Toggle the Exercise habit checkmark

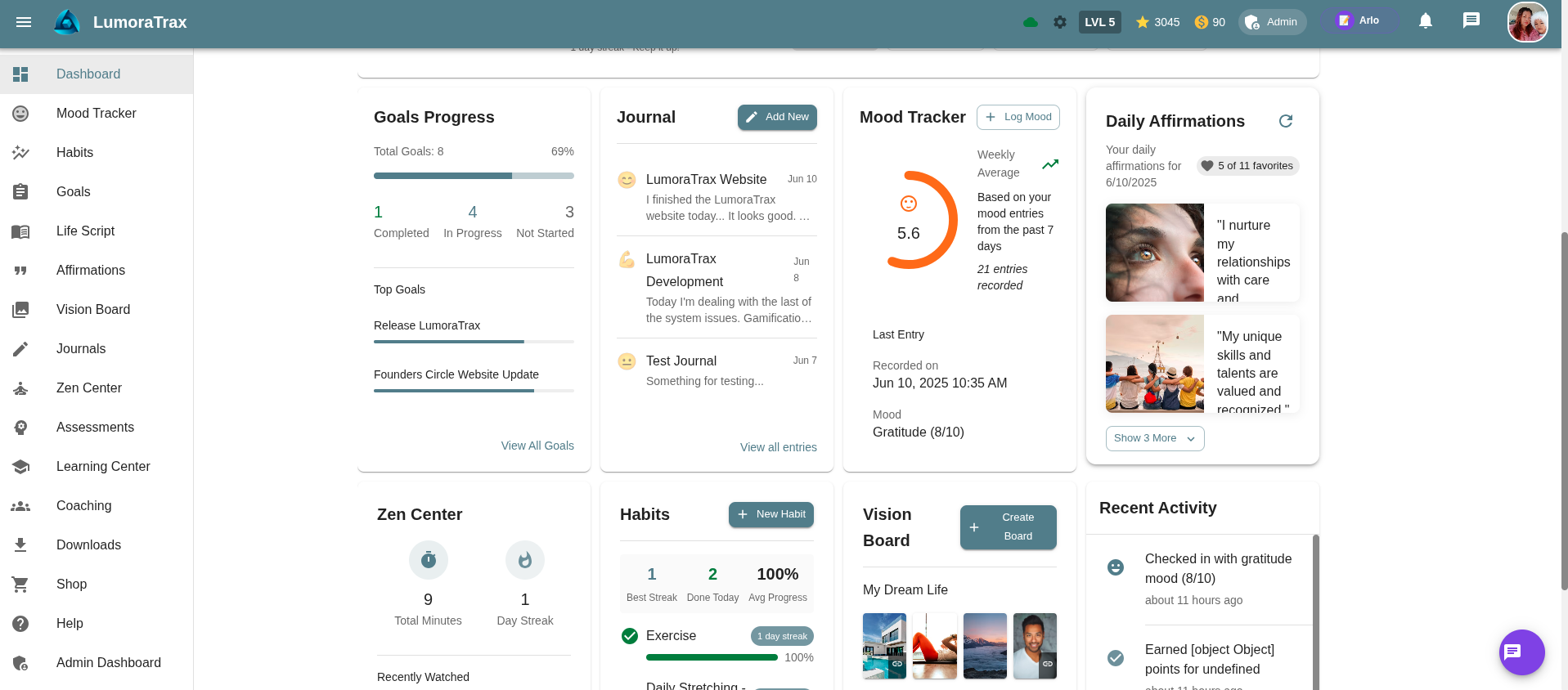pos(630,636)
